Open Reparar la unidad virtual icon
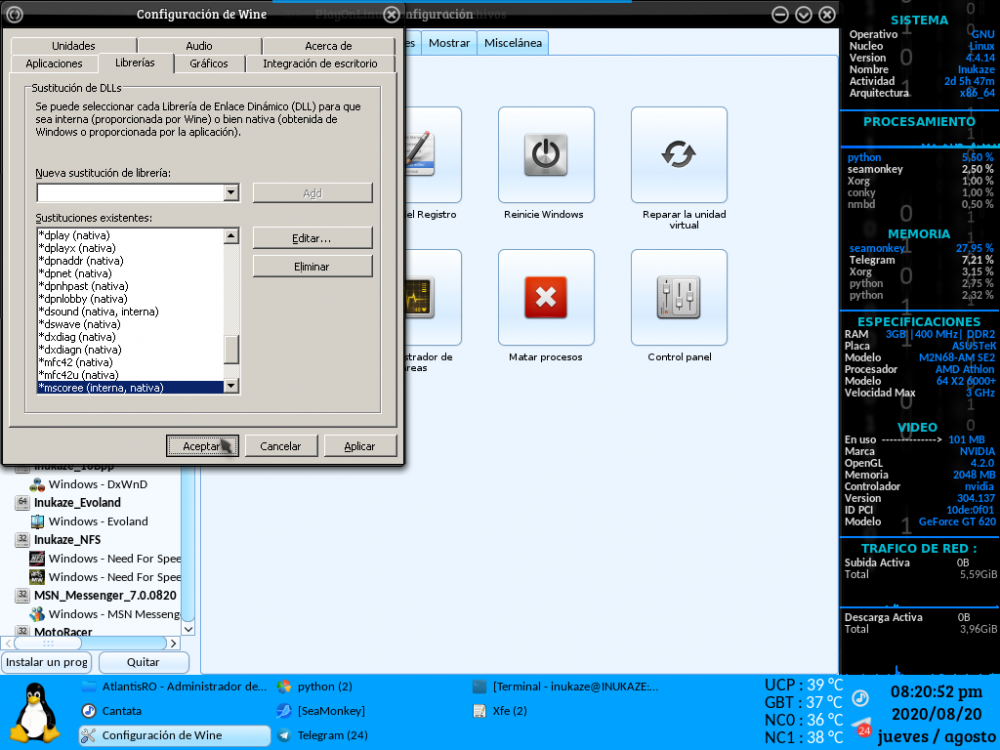1000x750 pixels. (678, 155)
